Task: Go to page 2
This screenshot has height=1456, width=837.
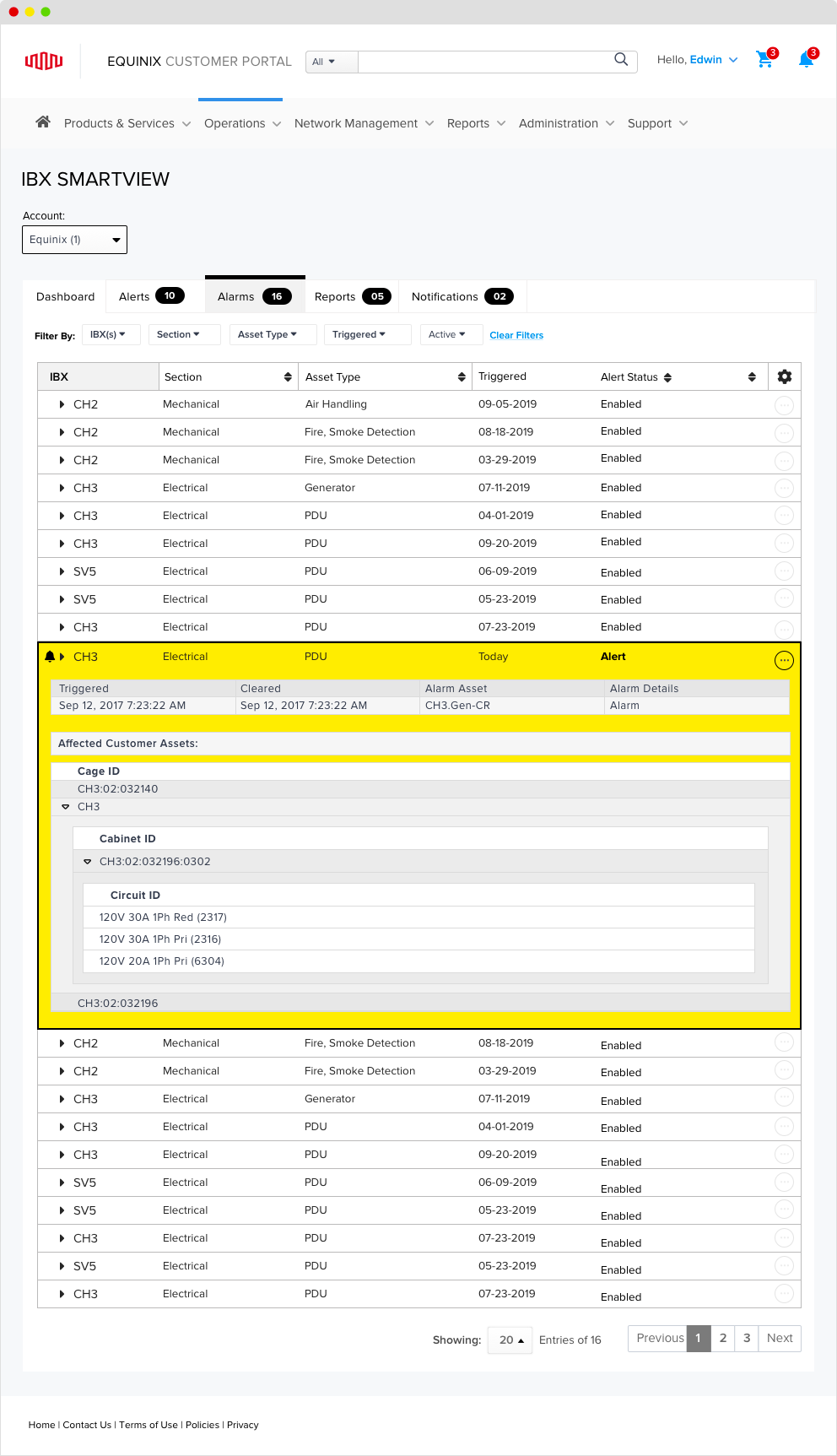Action: (723, 1338)
